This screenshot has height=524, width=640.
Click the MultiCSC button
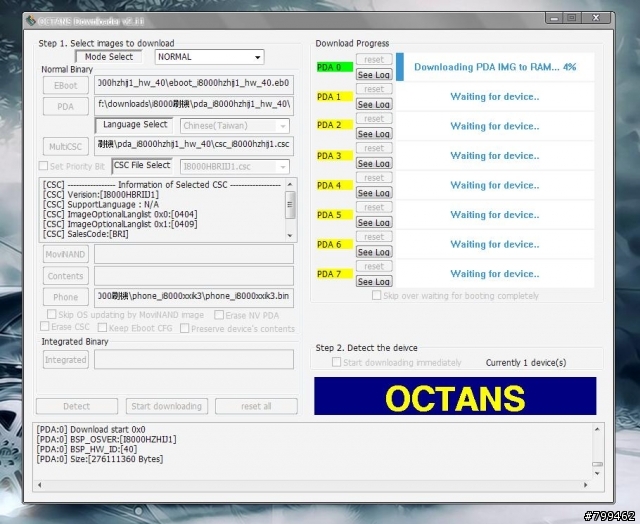[x=66, y=147]
